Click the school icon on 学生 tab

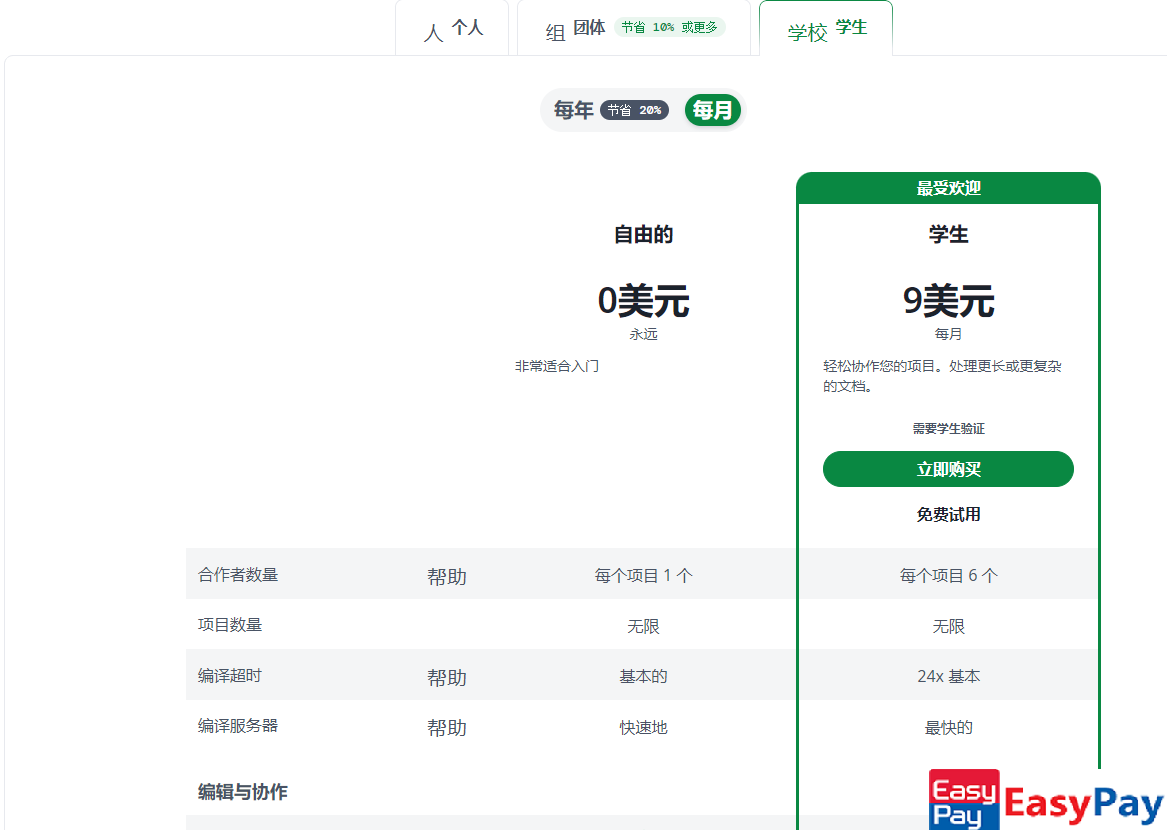[x=807, y=33]
